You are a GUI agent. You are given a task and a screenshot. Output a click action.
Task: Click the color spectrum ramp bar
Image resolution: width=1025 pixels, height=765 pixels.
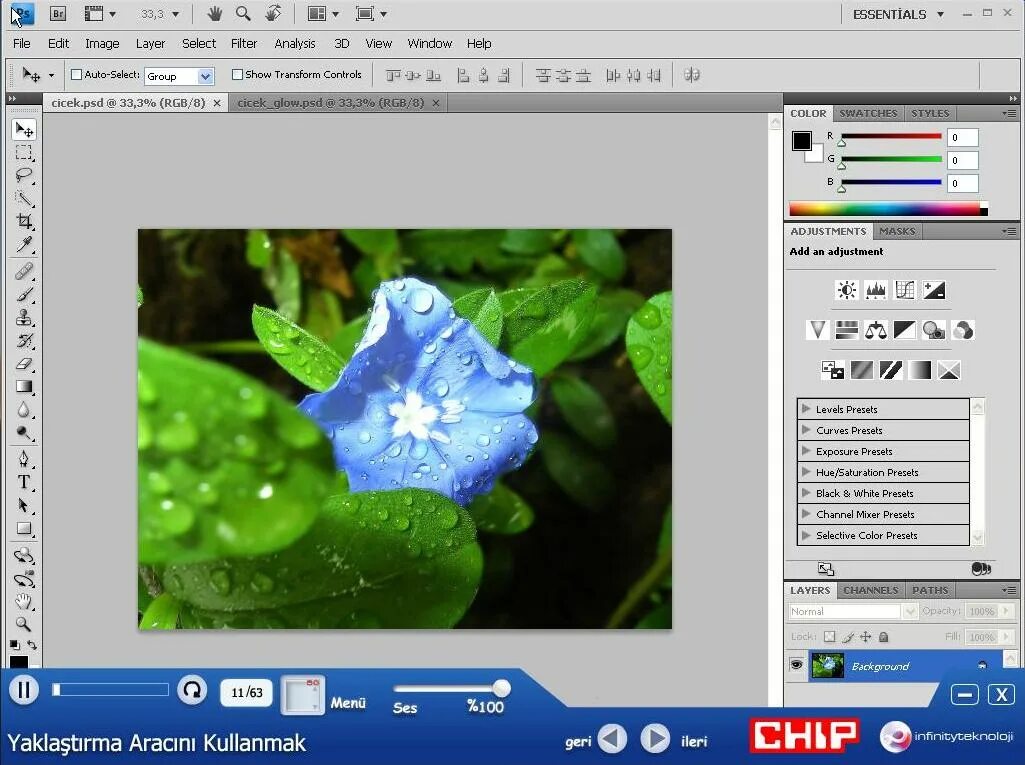pos(888,209)
